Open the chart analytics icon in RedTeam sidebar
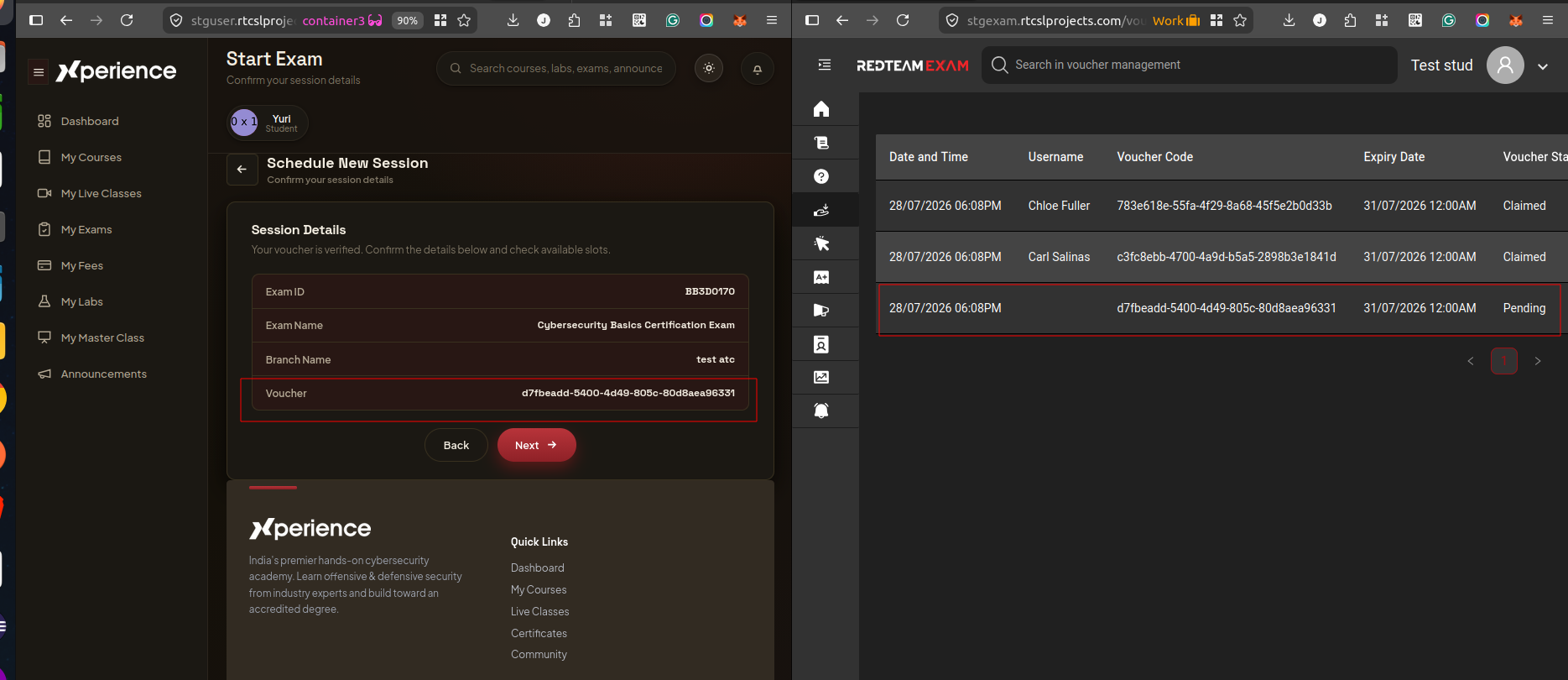Image resolution: width=1568 pixels, height=680 pixels. (x=821, y=377)
